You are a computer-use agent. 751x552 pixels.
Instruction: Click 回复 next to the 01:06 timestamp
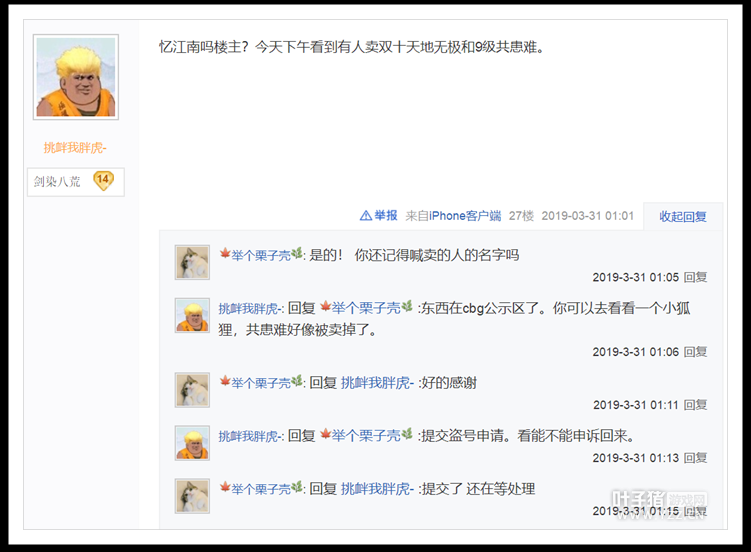click(x=695, y=352)
